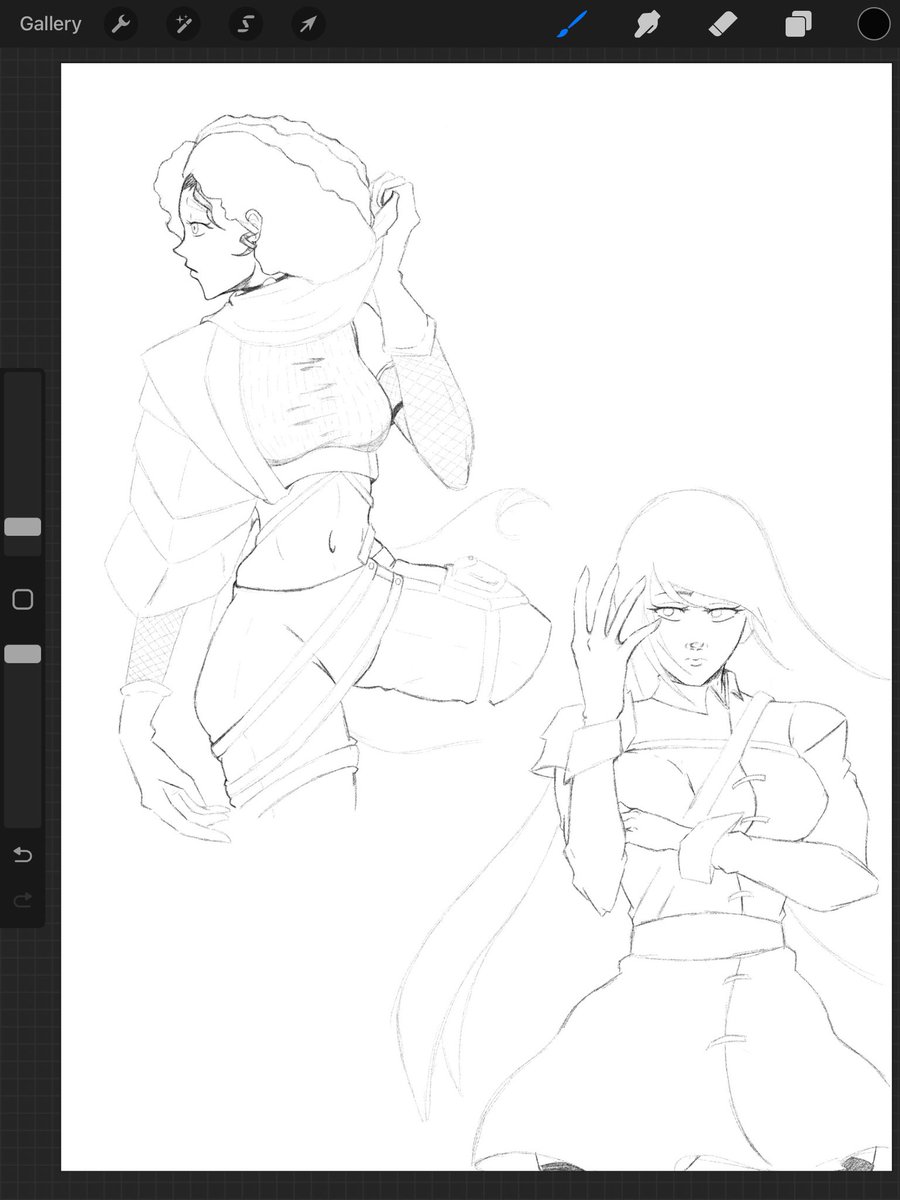Adjust the brush opacity slider handle

[22, 654]
